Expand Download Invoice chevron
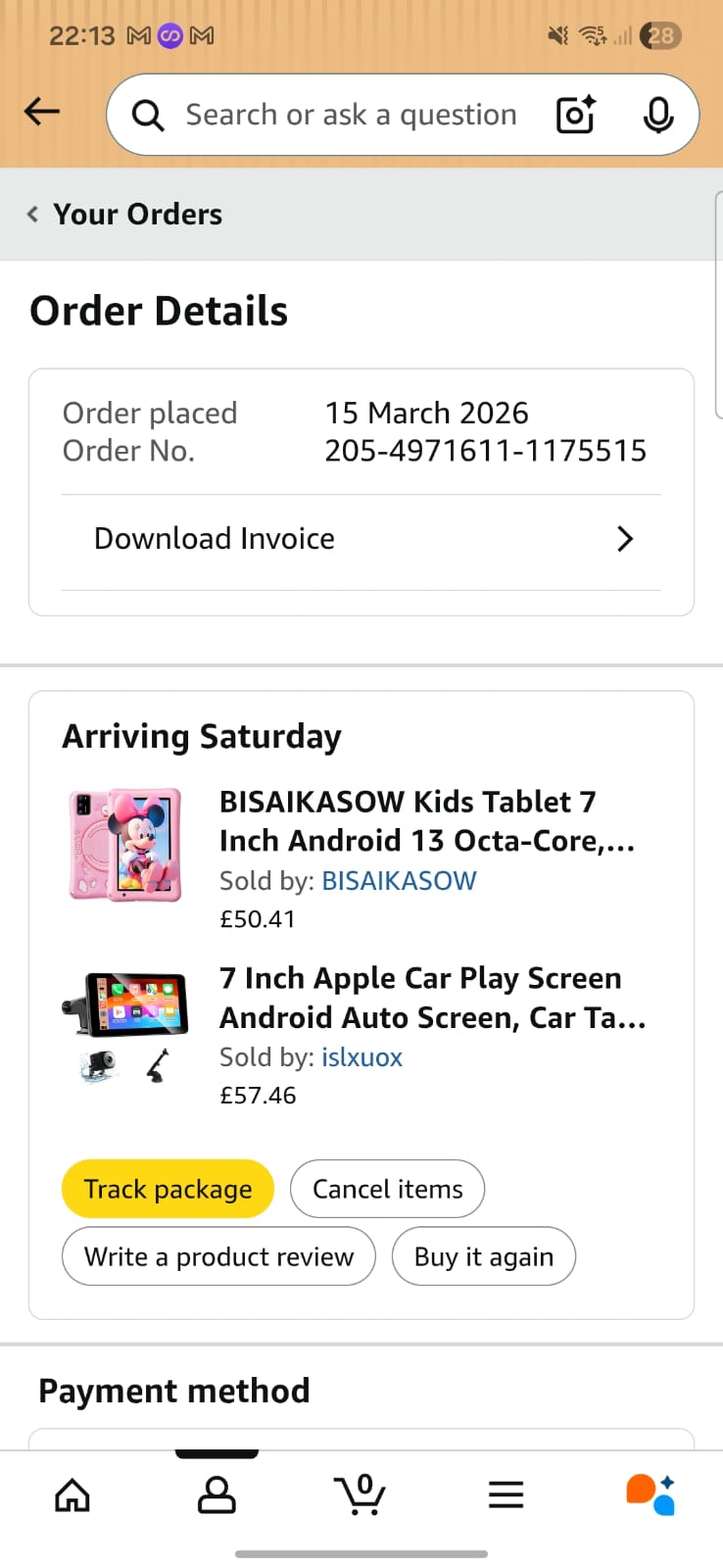The width and height of the screenshot is (723, 1568). coord(625,539)
